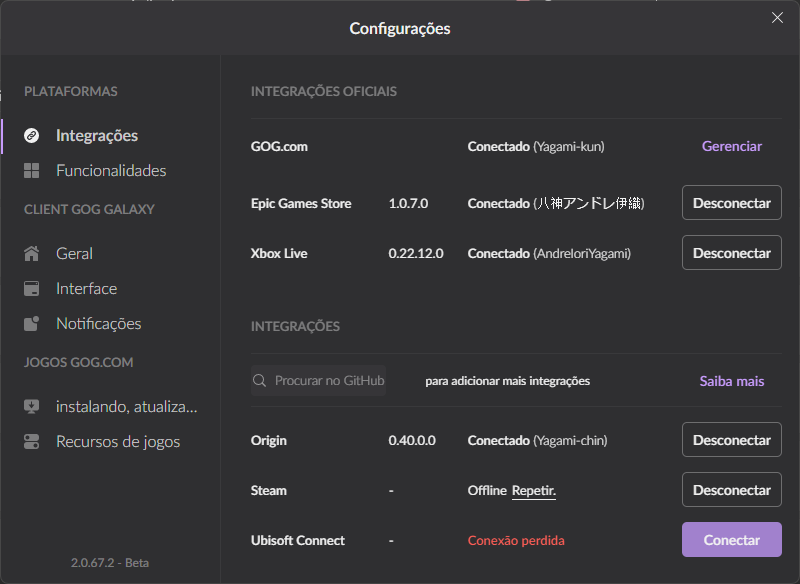Screen dimensions: 800x584
Task: Click the Xbox Live label
Action: click(x=279, y=253)
